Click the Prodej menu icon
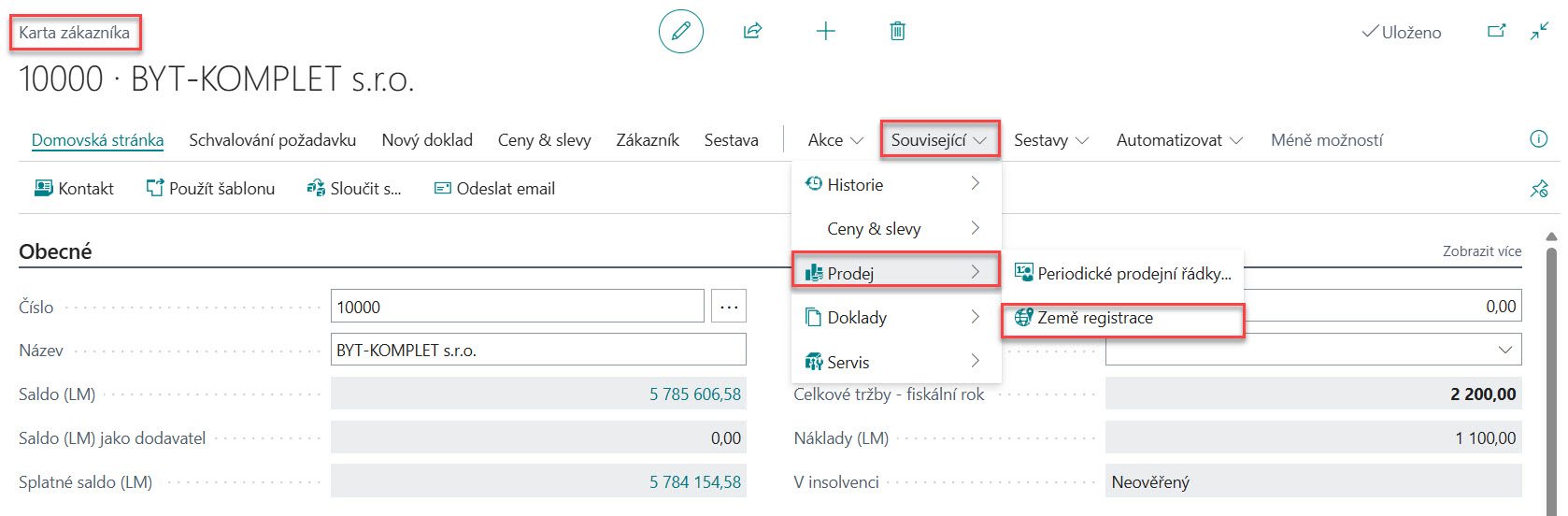1568x516 pixels. 814,273
